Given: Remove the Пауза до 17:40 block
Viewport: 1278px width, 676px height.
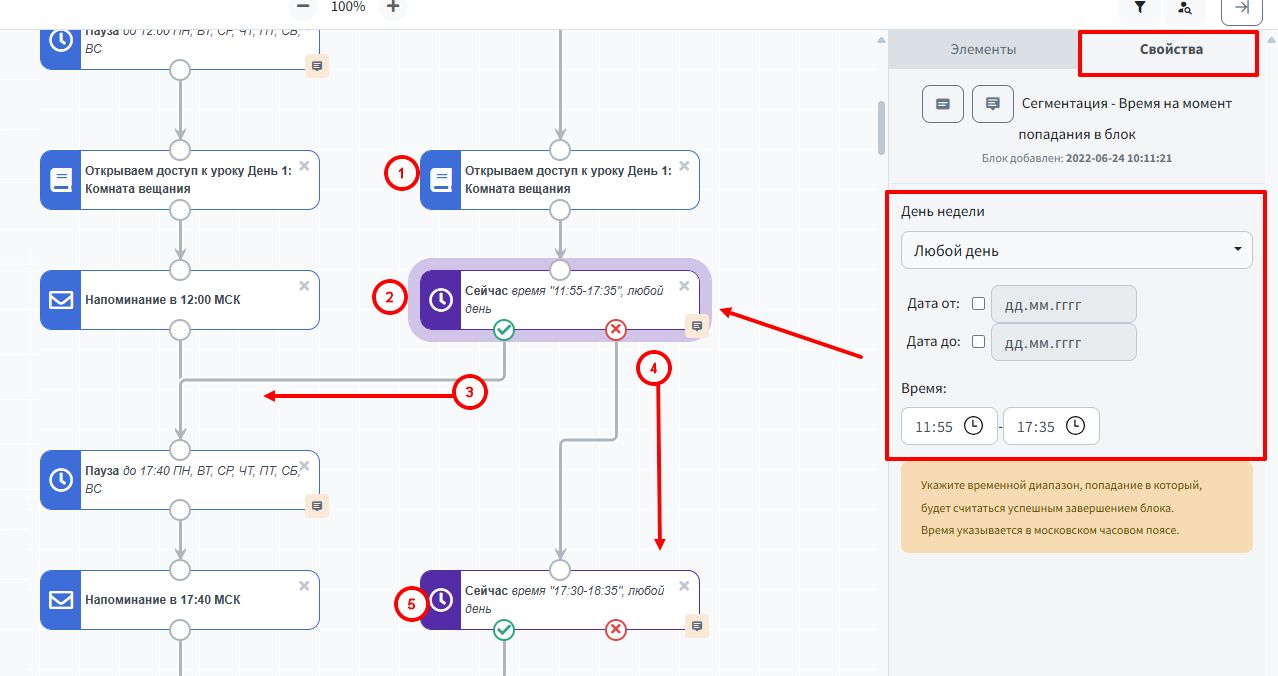Looking at the screenshot, I should 304,466.
